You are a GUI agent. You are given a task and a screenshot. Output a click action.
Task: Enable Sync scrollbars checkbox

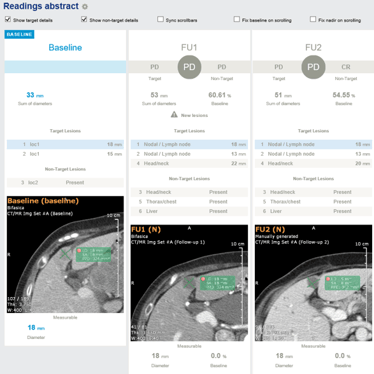coord(160,19)
